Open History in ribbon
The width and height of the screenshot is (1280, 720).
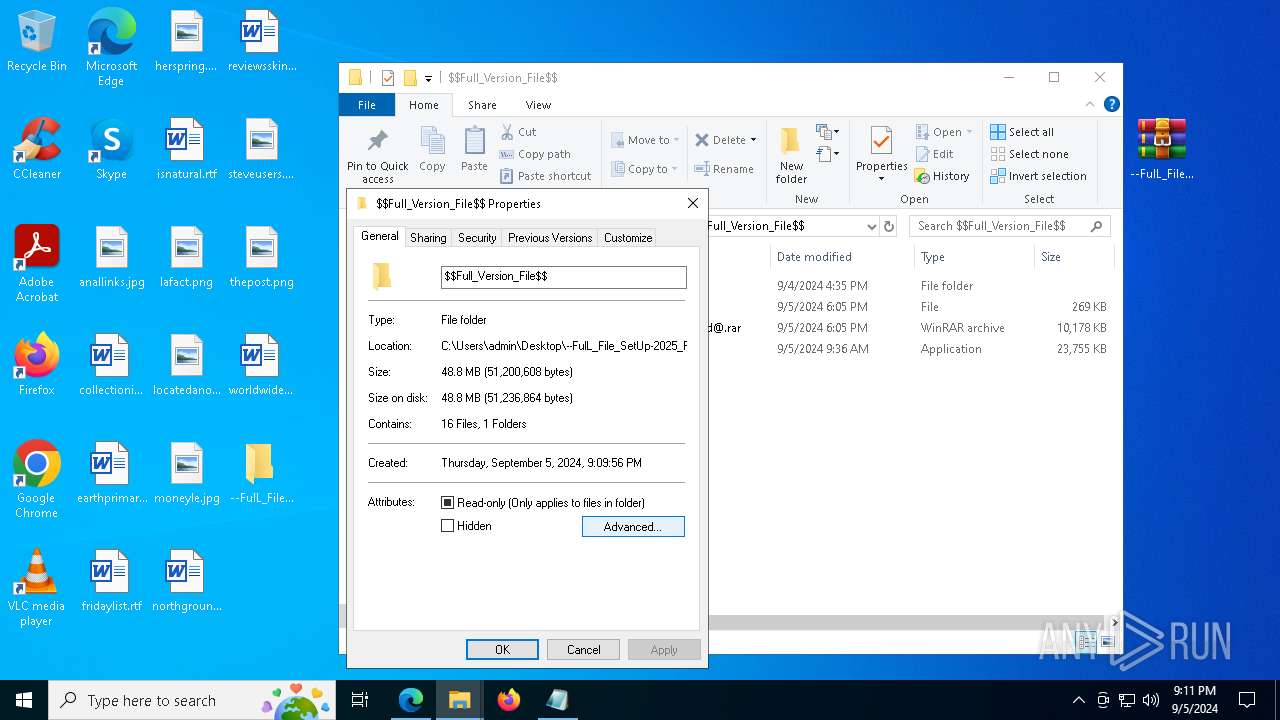(x=942, y=176)
